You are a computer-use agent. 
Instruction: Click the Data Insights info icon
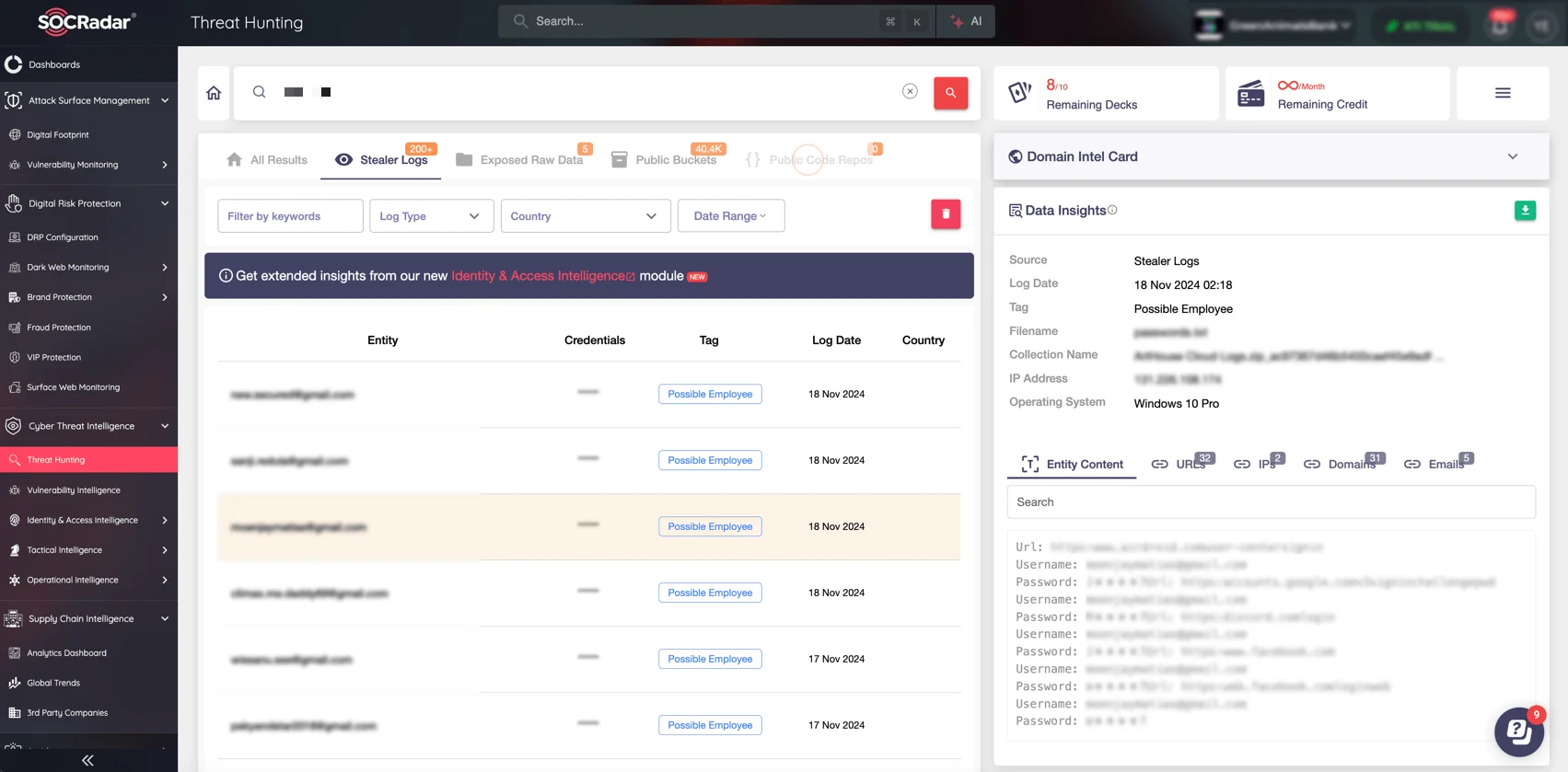1112,210
